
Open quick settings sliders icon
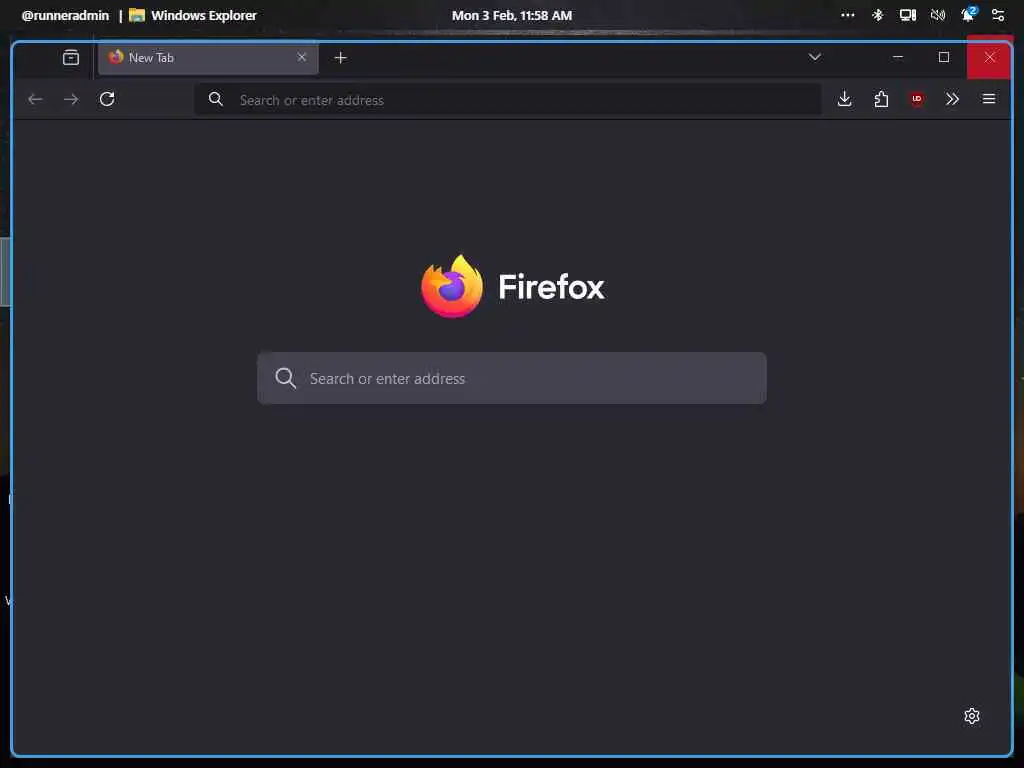(x=998, y=15)
